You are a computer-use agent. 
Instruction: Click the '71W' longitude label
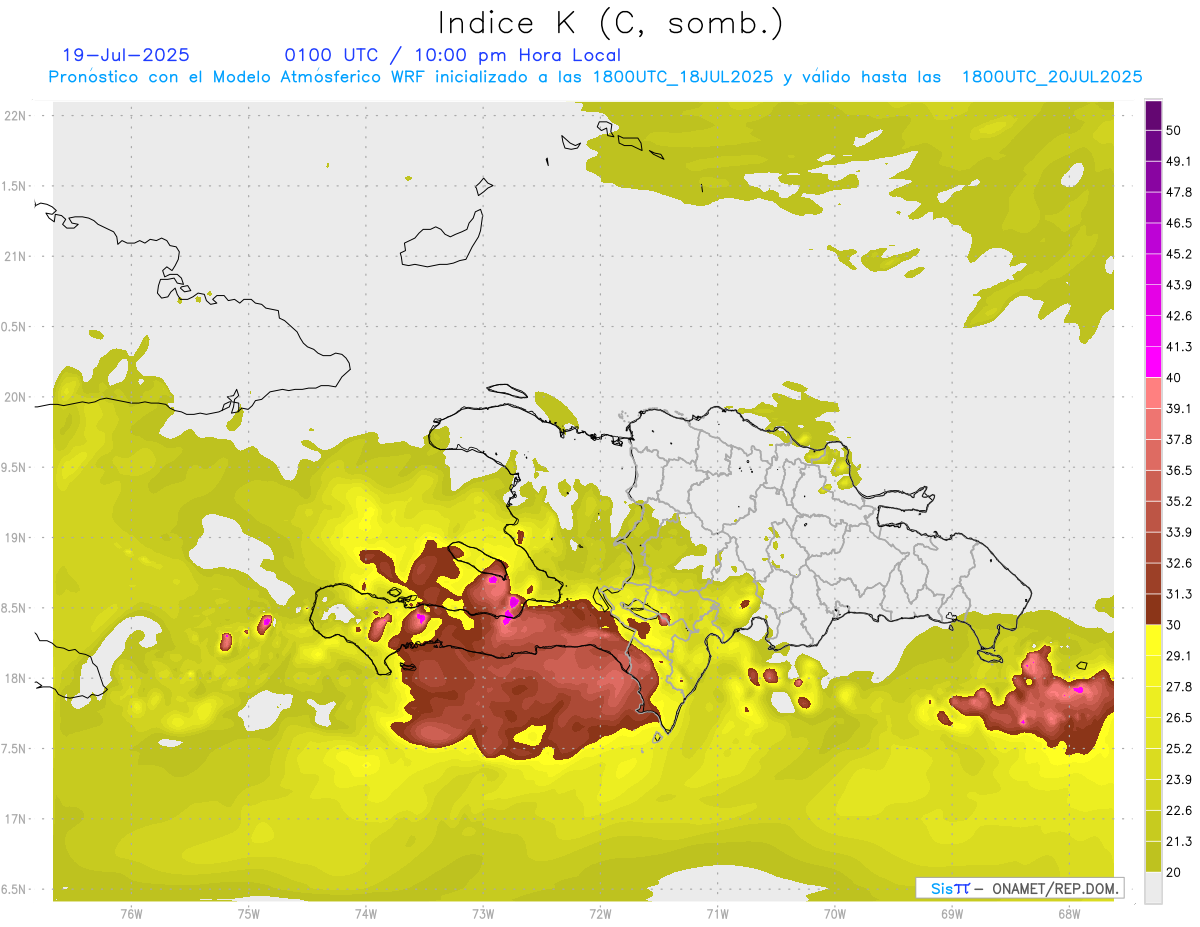click(x=717, y=913)
